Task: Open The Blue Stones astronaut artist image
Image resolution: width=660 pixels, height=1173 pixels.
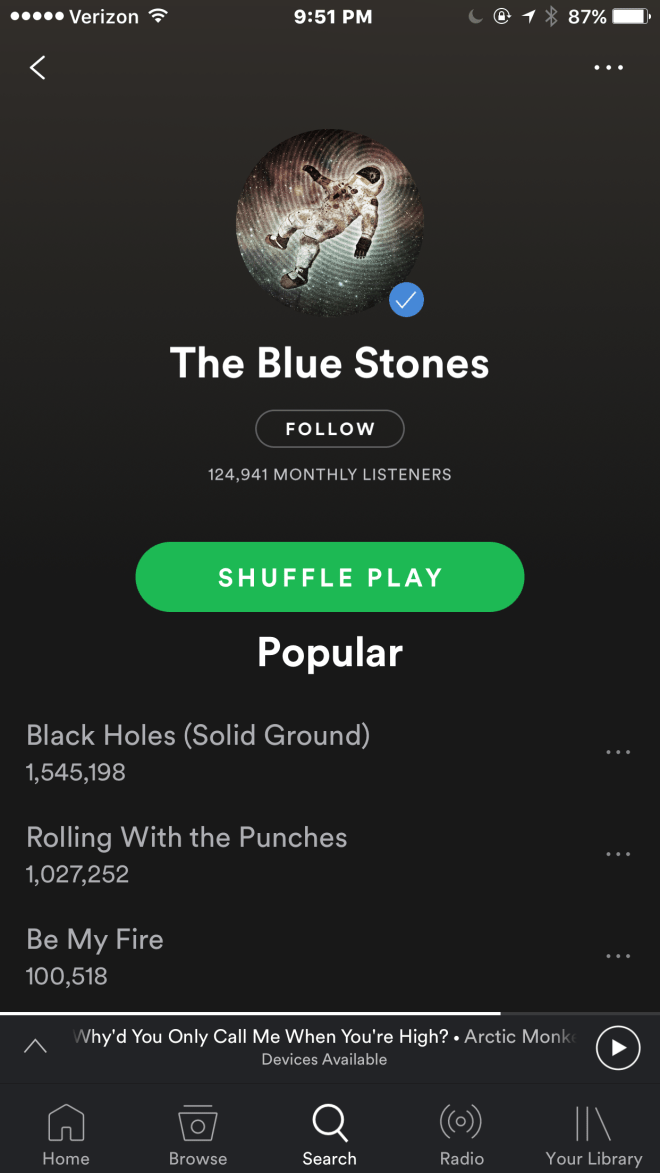Action: coord(330,222)
